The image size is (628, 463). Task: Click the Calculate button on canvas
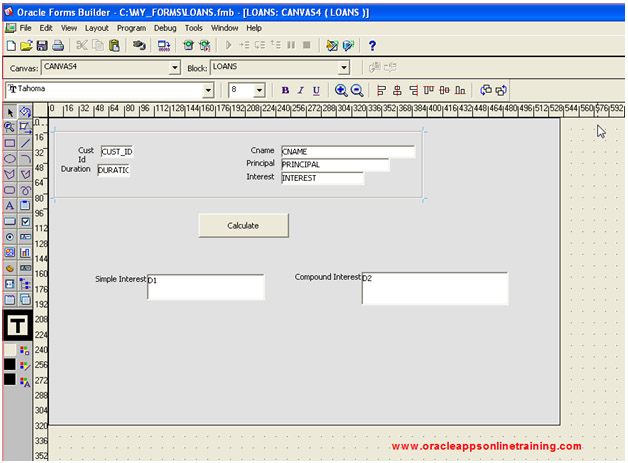tap(243, 226)
